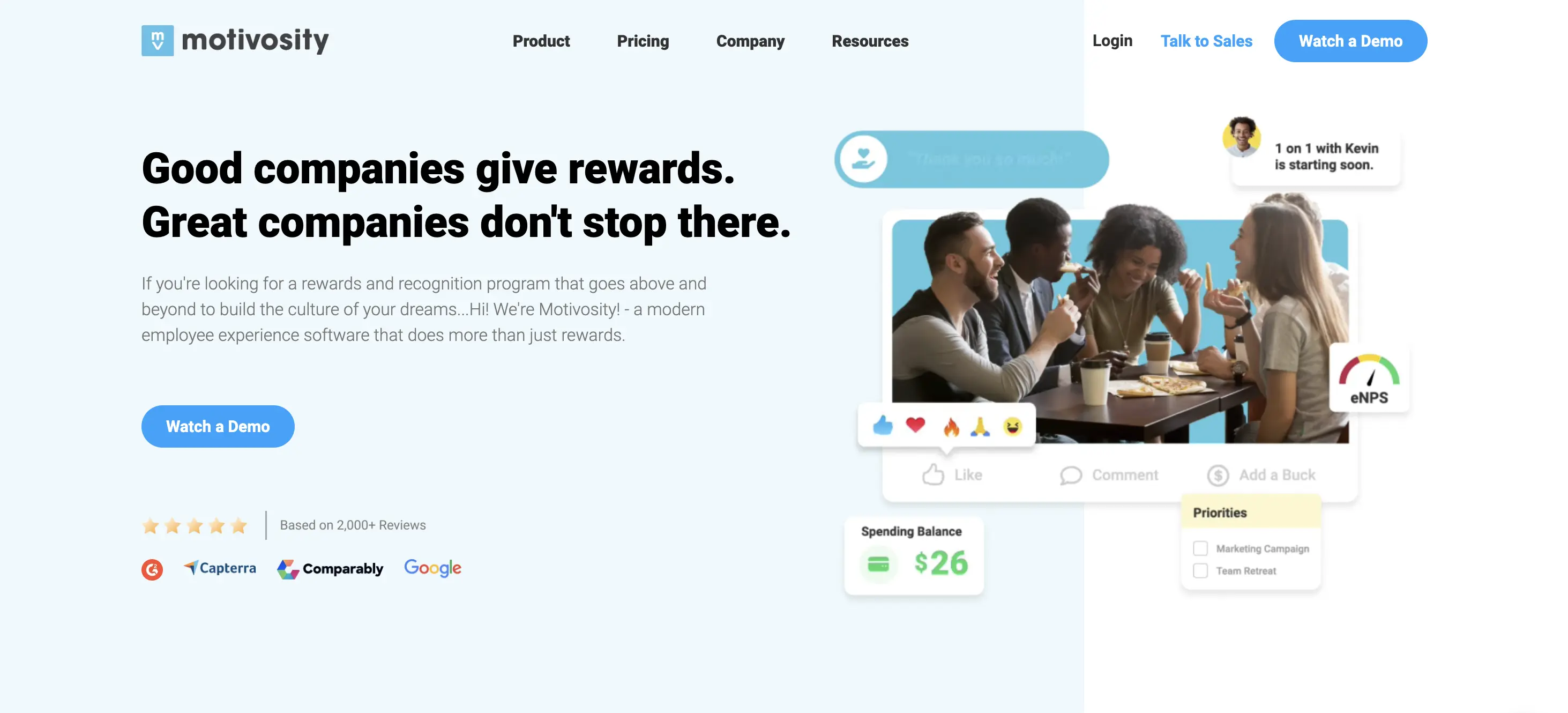Select the Login menu item
The height and width of the screenshot is (713, 1568).
point(1112,40)
